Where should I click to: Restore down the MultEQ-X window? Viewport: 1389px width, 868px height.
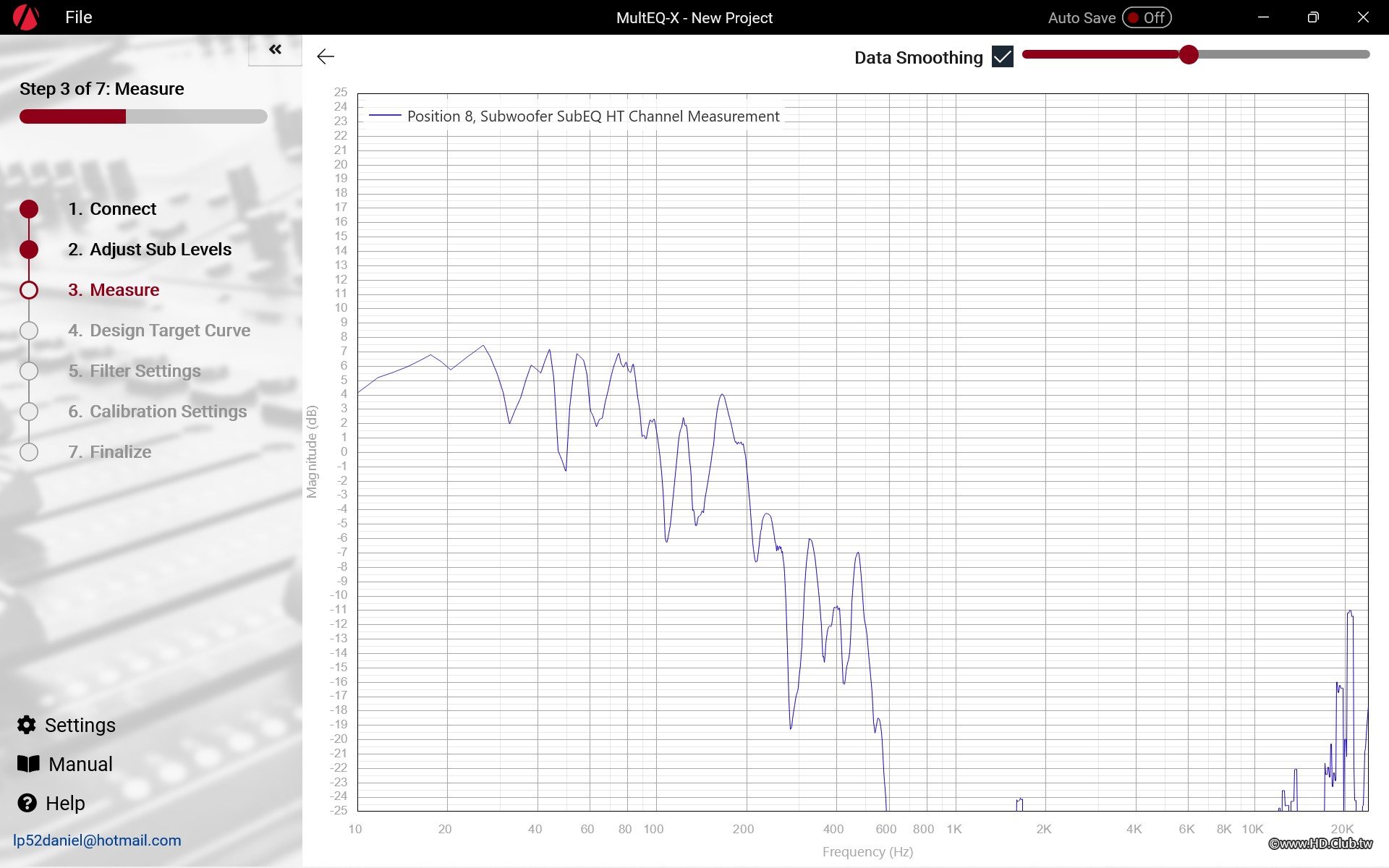coord(1313,17)
